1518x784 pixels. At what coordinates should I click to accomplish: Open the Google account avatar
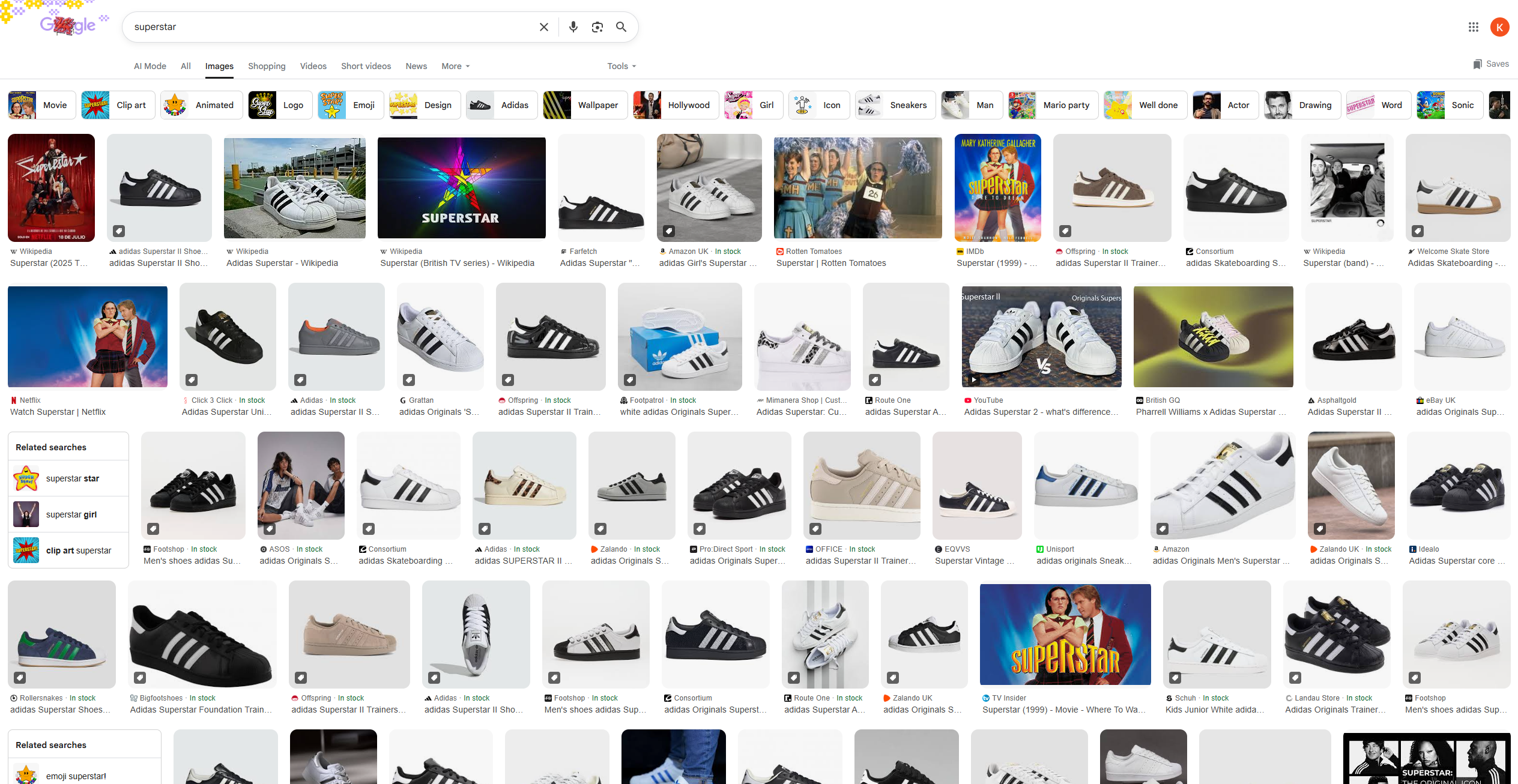1499,27
